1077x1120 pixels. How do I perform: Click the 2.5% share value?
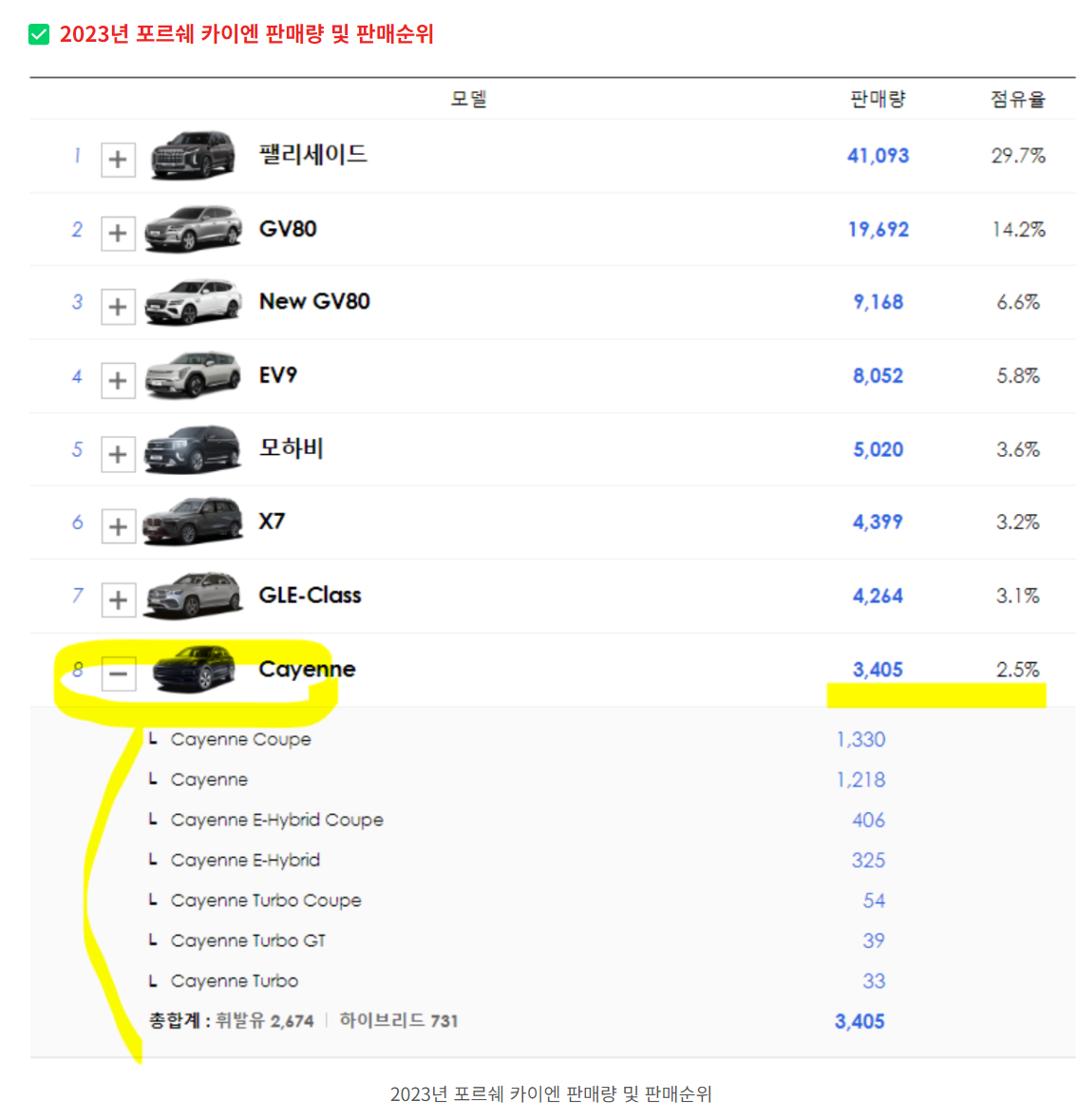(1018, 670)
